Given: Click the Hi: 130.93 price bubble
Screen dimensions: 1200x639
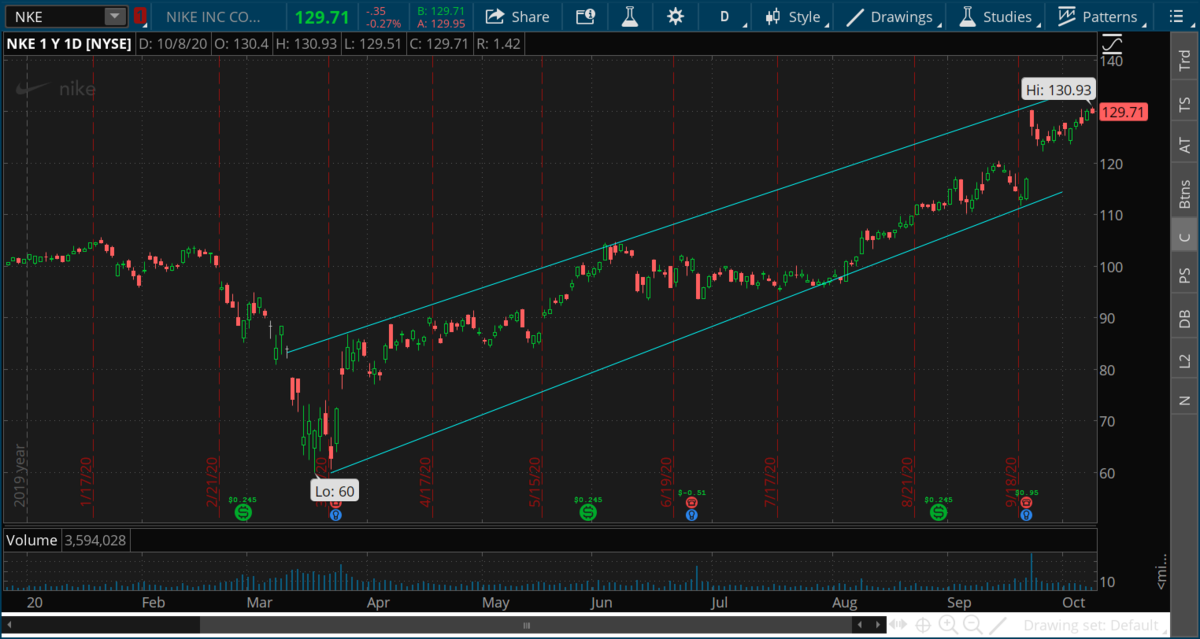Looking at the screenshot, I should coord(1058,89).
